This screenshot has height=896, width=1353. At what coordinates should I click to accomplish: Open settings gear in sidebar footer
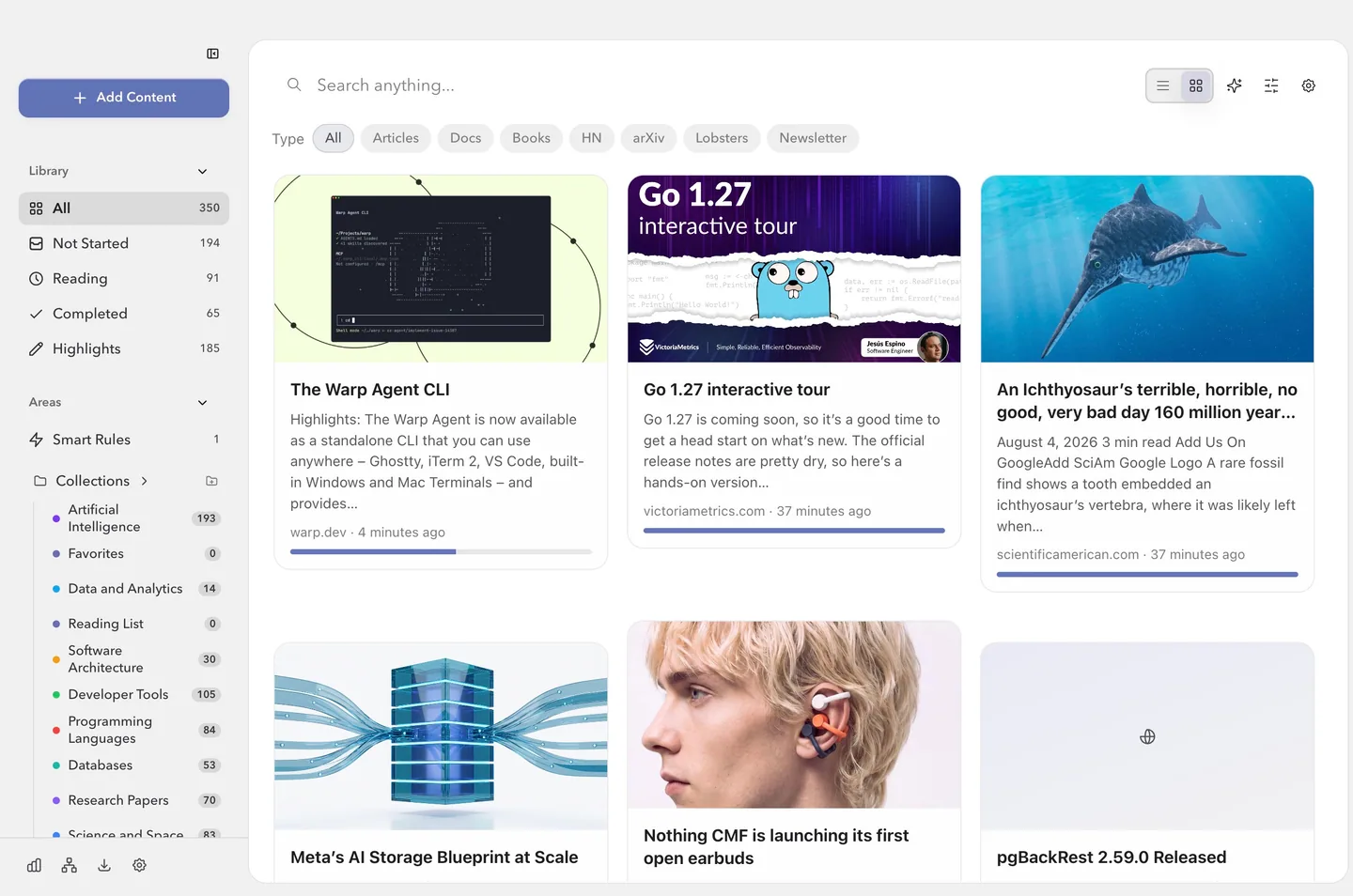[139, 865]
